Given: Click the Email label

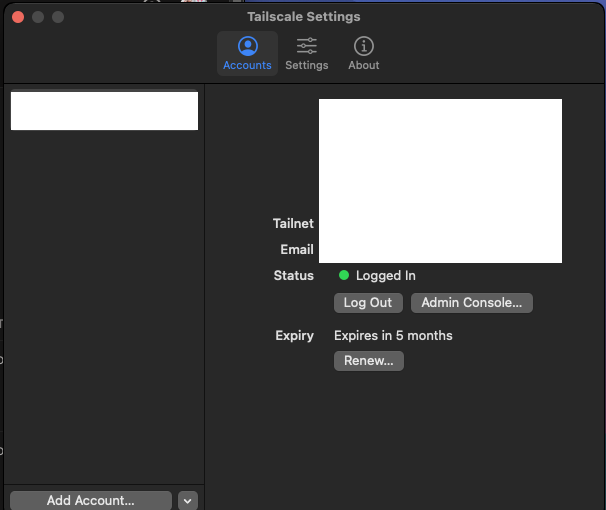Looking at the screenshot, I should click(x=297, y=249).
